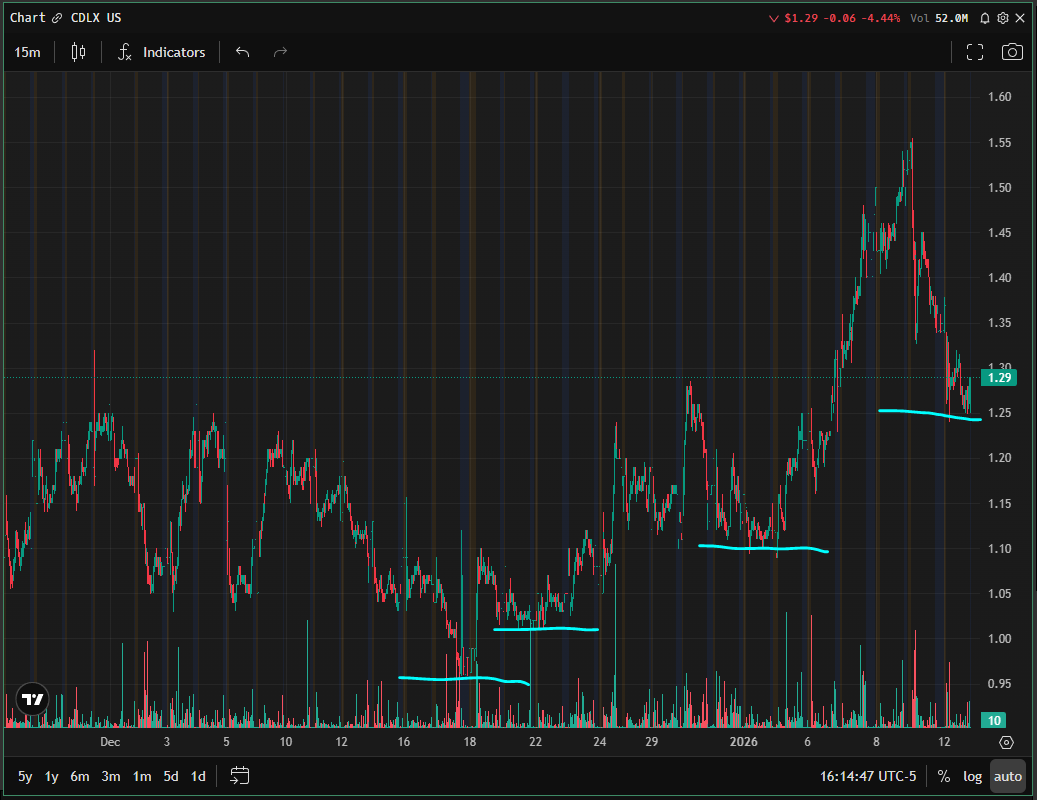Select the 5y time range
The height and width of the screenshot is (800, 1037).
(24, 776)
